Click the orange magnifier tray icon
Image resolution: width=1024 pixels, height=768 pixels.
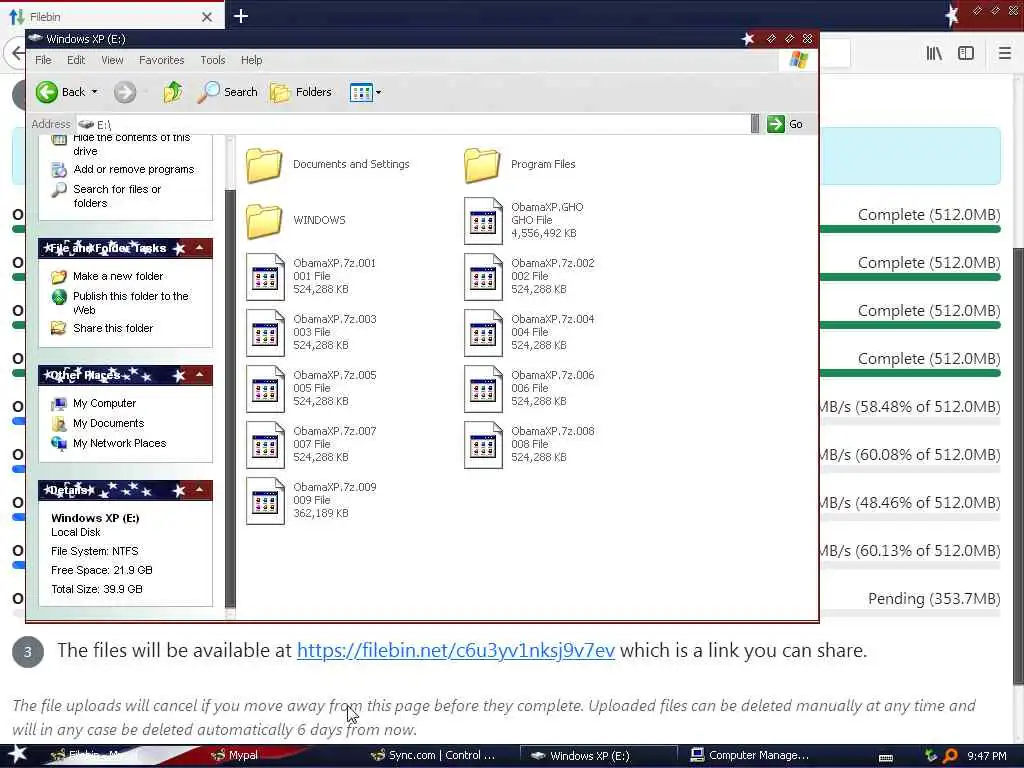(x=950, y=756)
